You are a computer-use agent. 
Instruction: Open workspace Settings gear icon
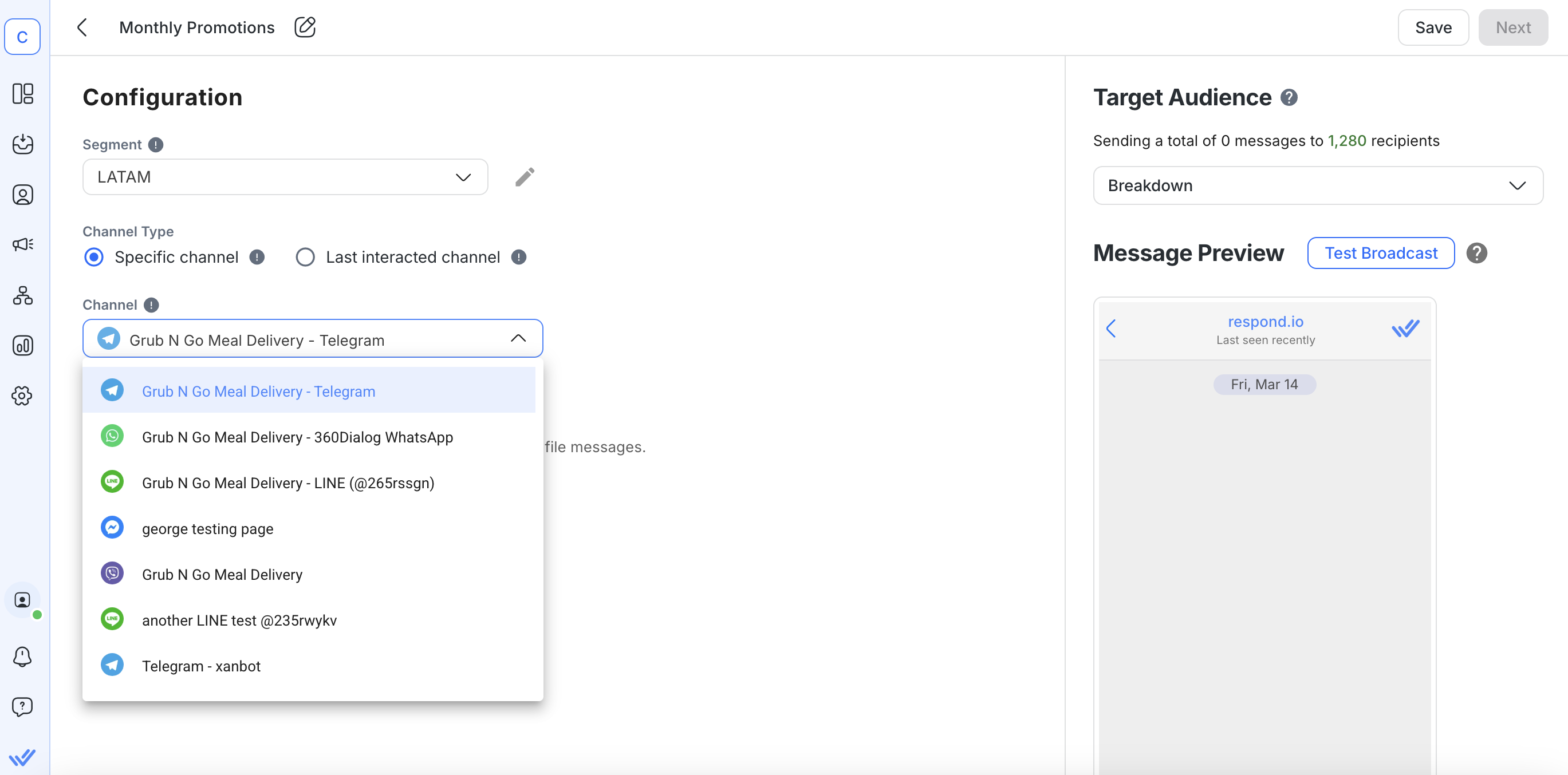coord(22,396)
